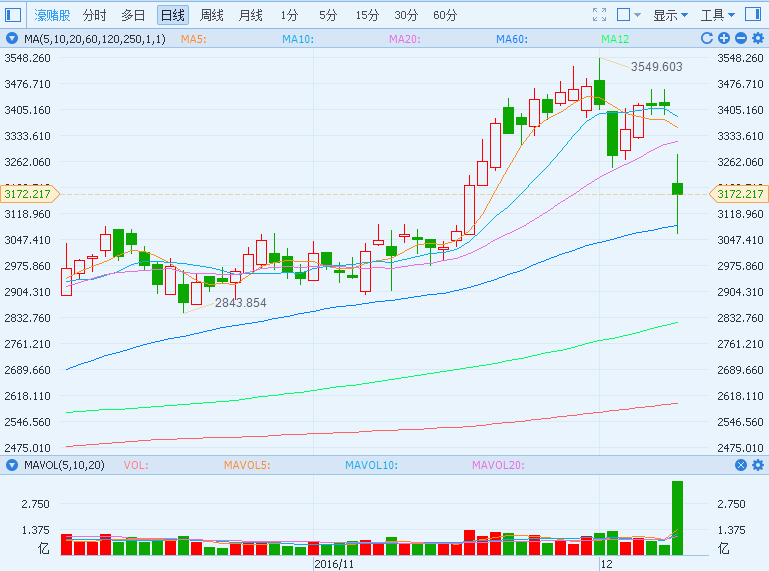Toggle the left sidebar panel icon
769x571 pixels.
13,15
